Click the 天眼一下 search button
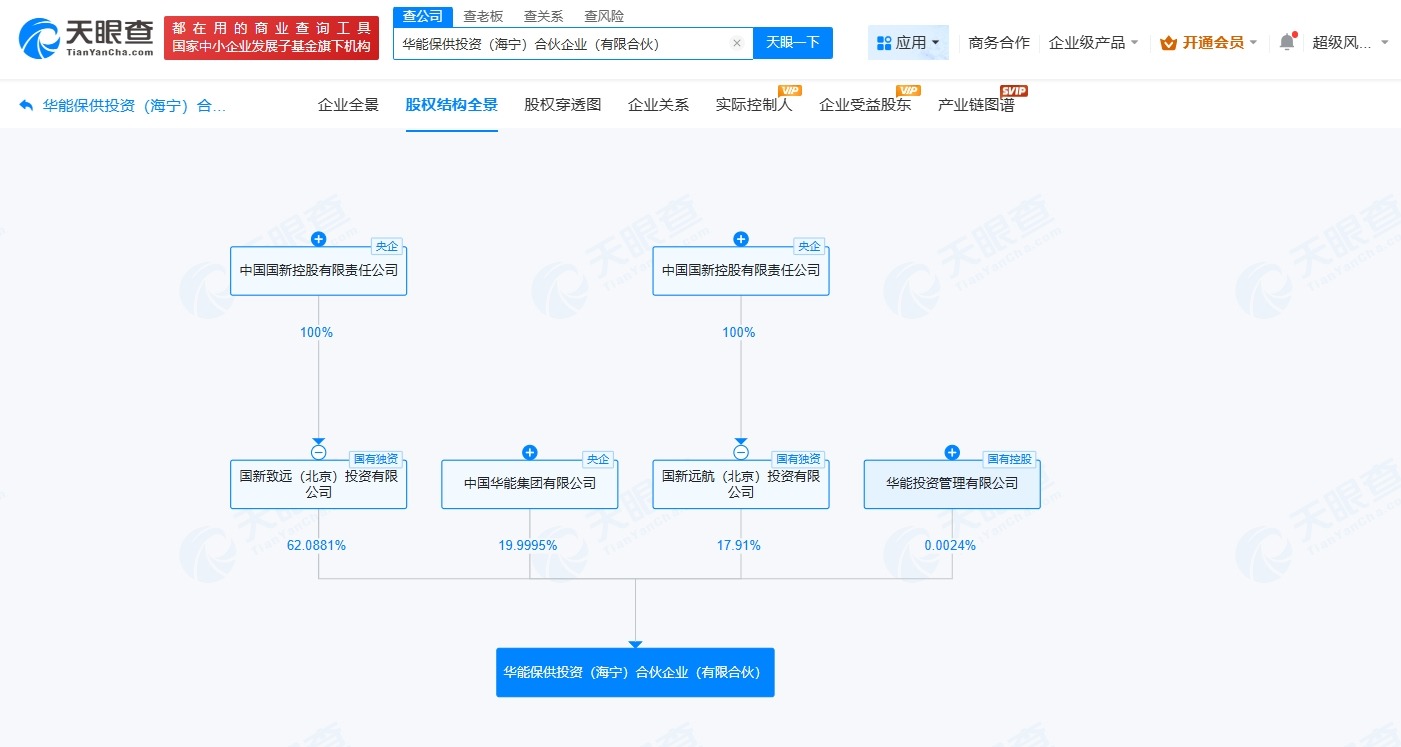This screenshot has width=1401, height=747. (x=793, y=43)
